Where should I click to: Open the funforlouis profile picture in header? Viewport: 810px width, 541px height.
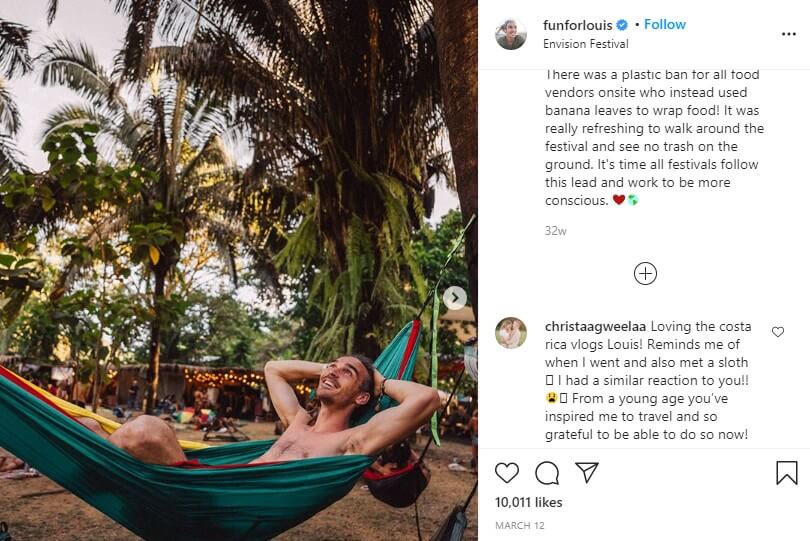click(x=511, y=34)
